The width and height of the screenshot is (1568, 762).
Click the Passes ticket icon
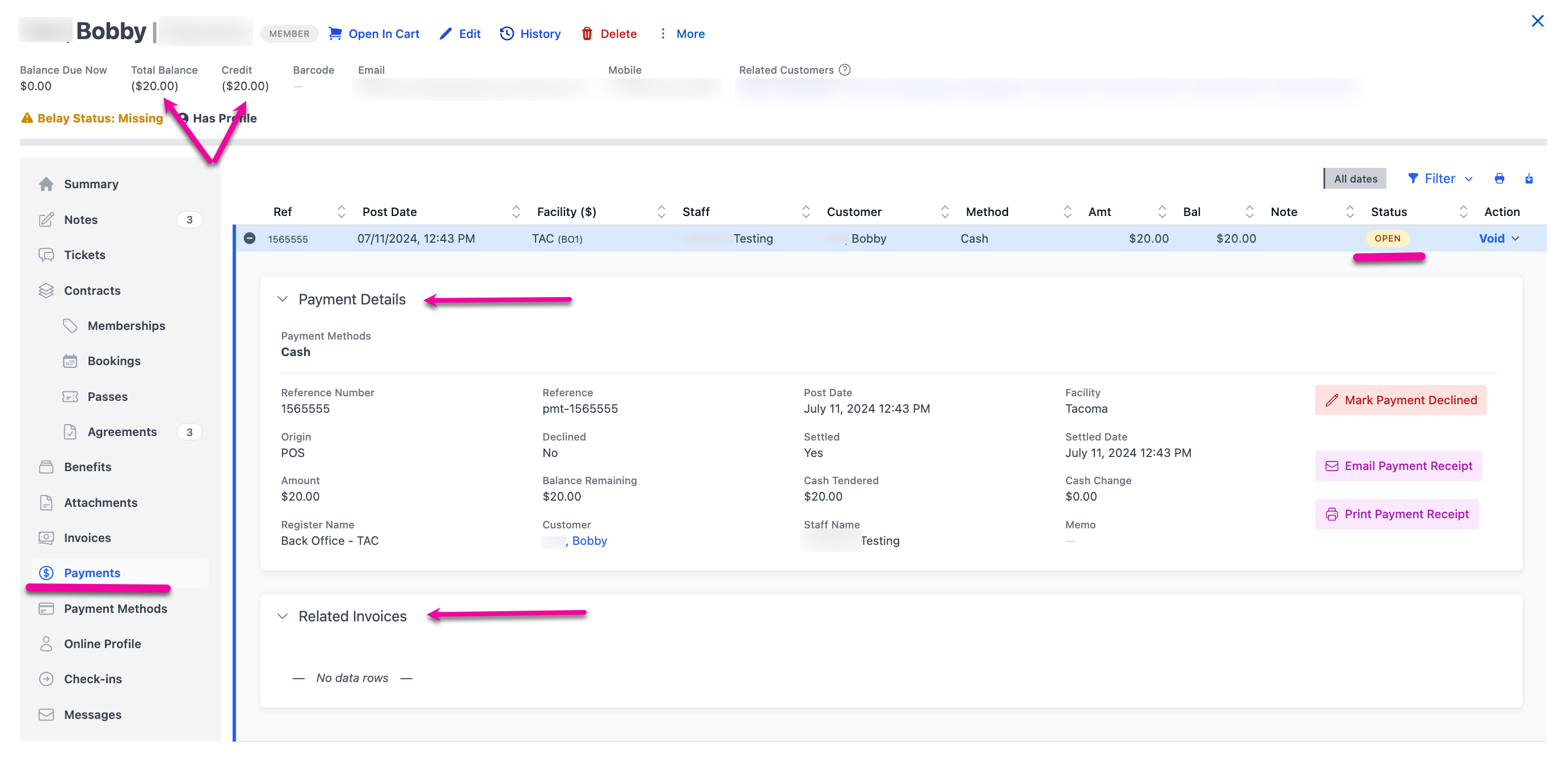pos(70,396)
